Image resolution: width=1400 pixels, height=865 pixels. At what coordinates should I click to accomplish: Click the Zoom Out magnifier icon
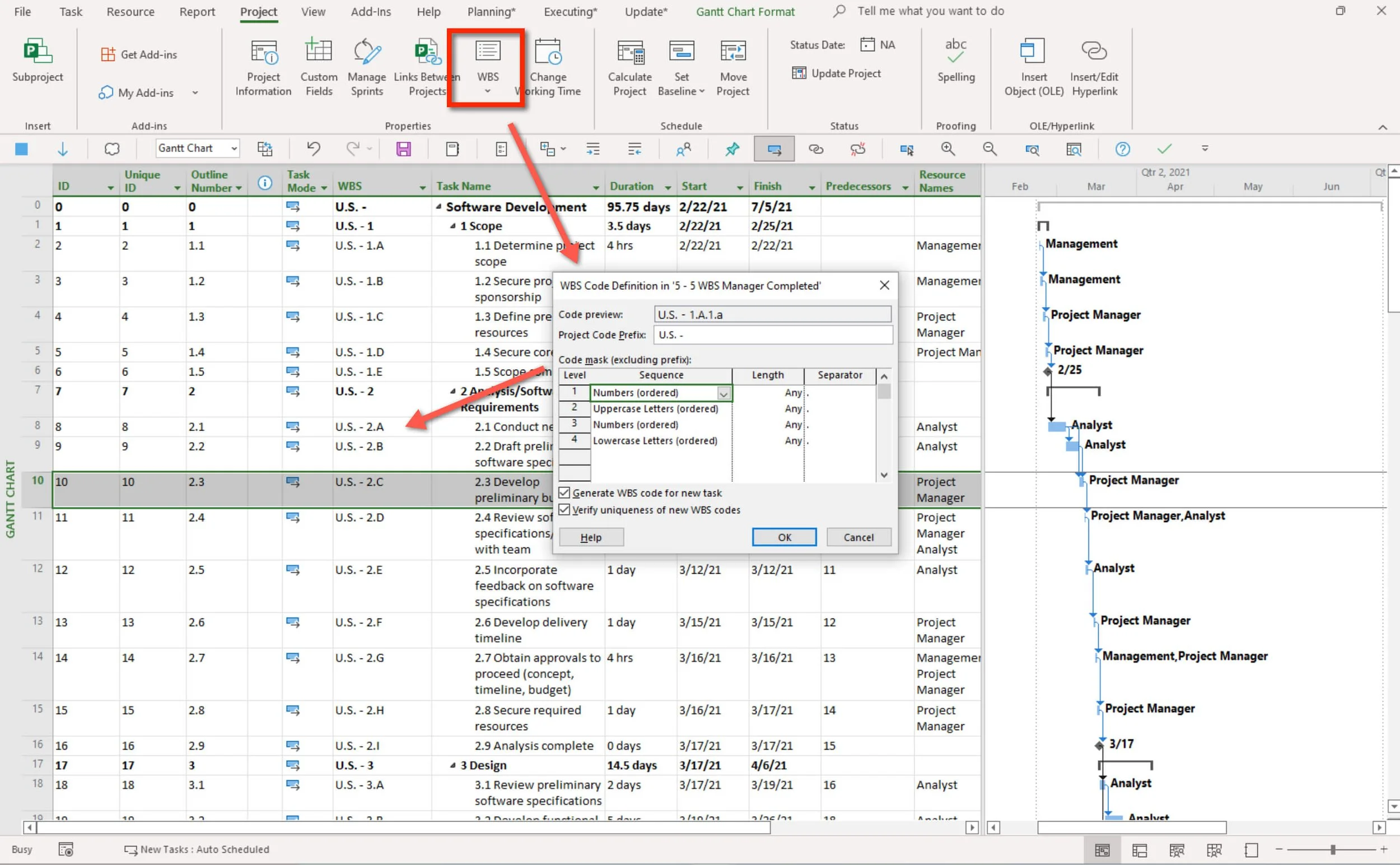pos(990,149)
